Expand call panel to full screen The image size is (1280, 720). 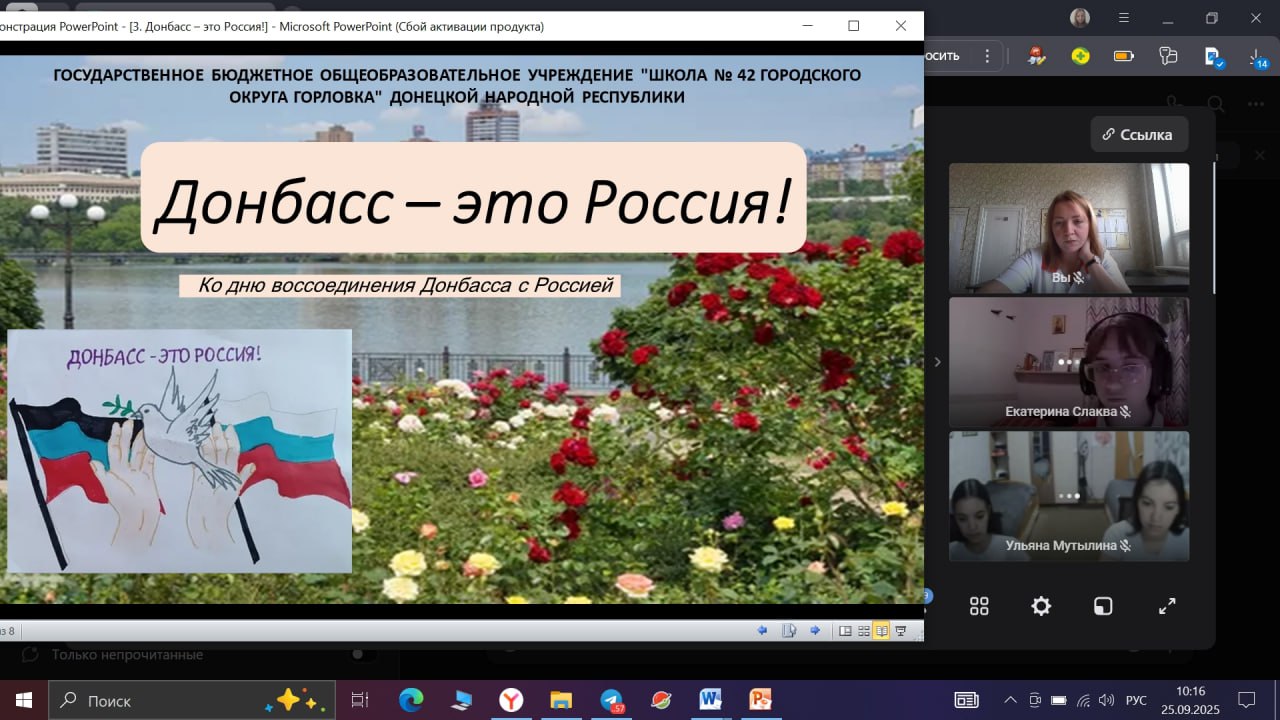[1167, 606]
